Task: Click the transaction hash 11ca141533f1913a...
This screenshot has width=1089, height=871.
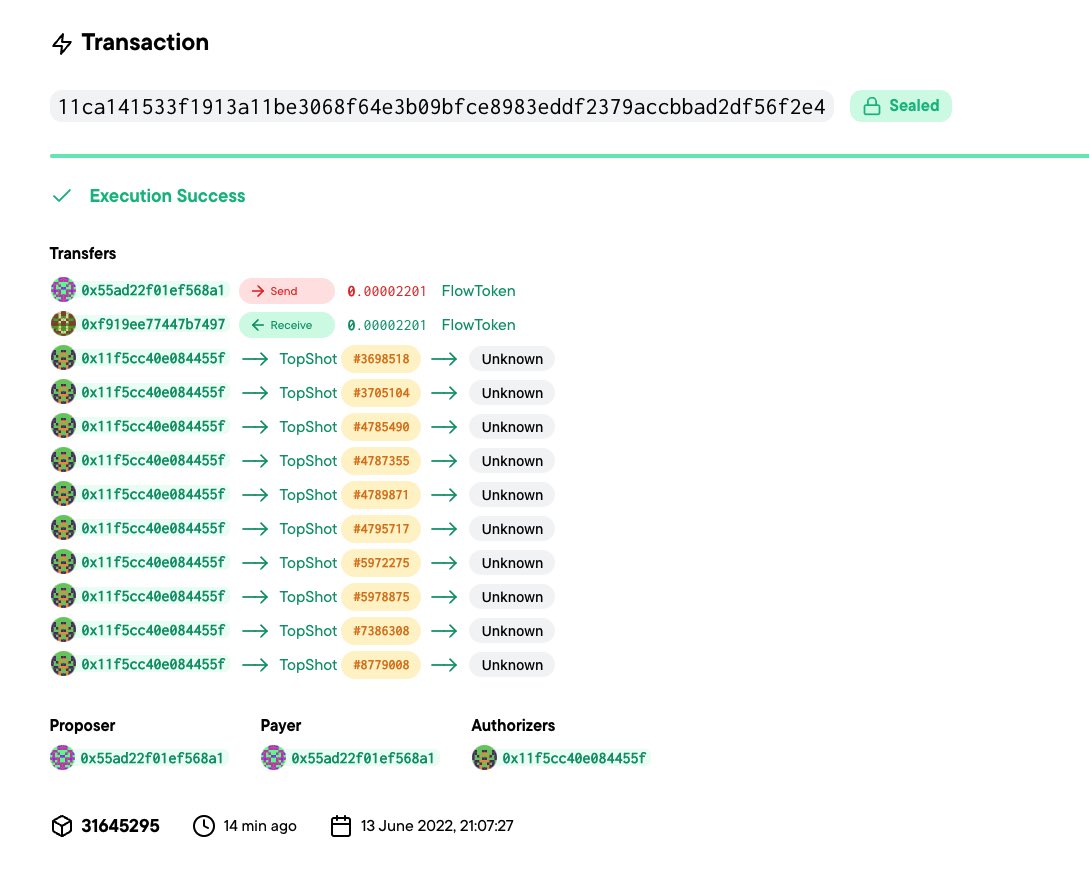Action: 442,106
